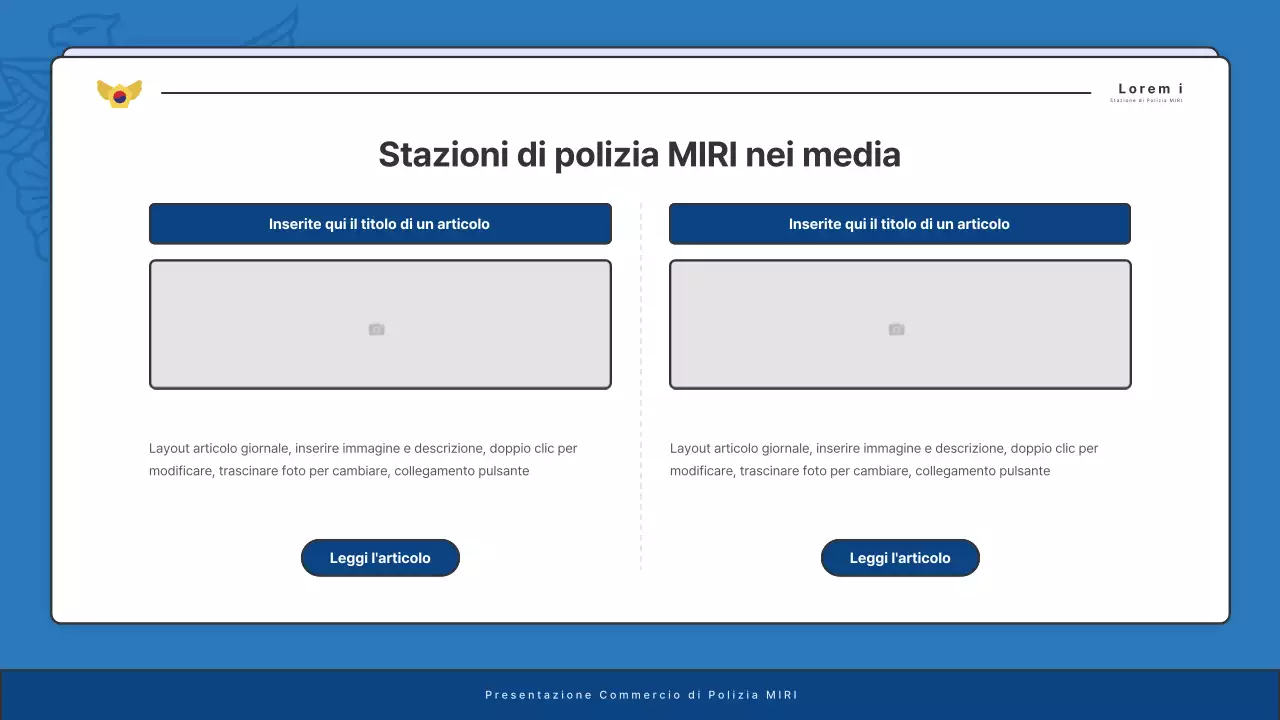Click the 'Stazione di Polizia MIRI' subtitle text
This screenshot has height=720, width=1280.
tap(1147, 101)
